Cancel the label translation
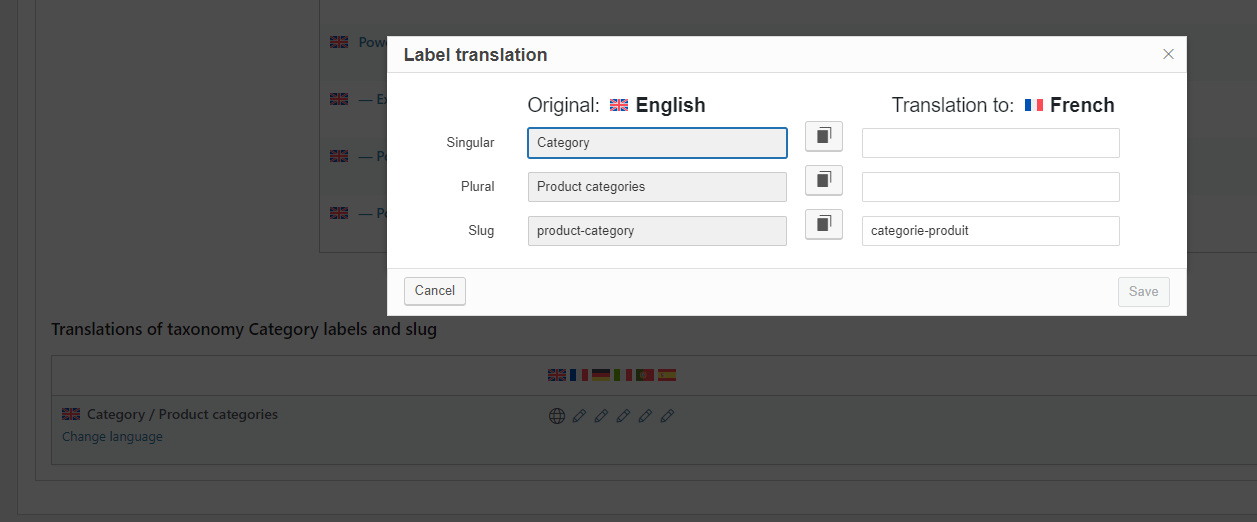This screenshot has width=1257, height=522. pyautogui.click(x=435, y=291)
